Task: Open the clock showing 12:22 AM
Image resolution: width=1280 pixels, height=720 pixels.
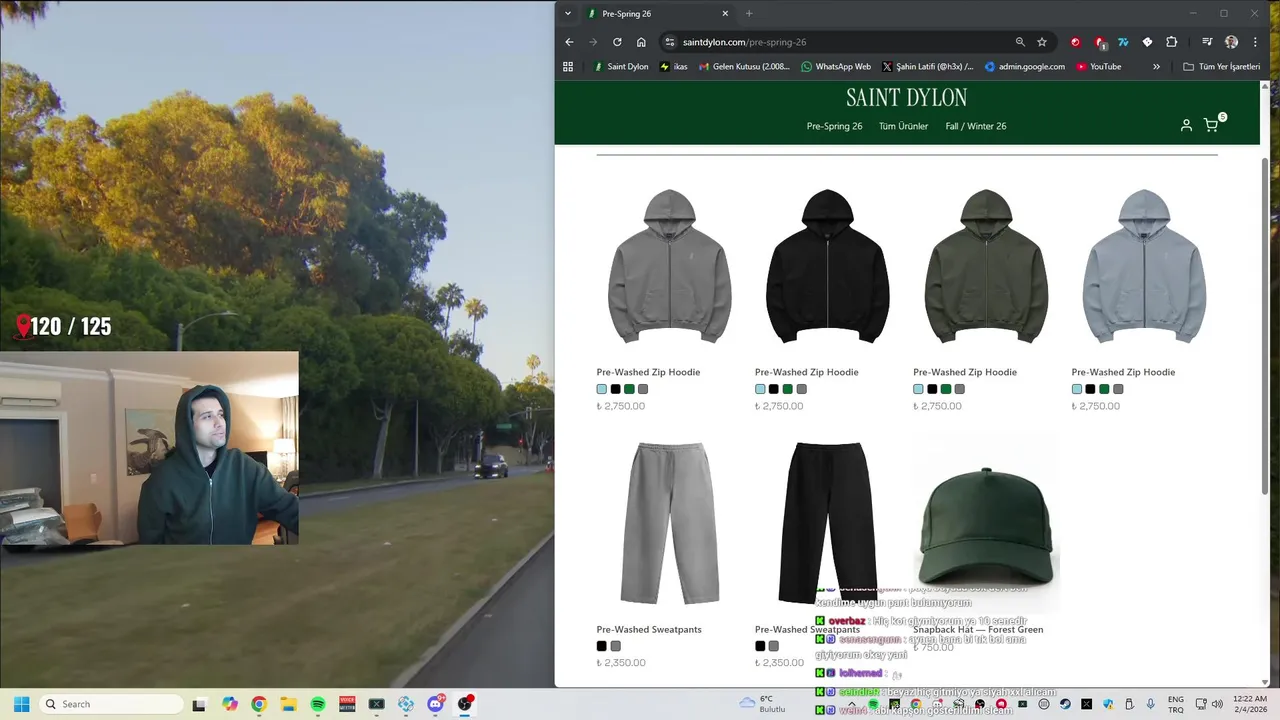Action: pyautogui.click(x=1250, y=704)
